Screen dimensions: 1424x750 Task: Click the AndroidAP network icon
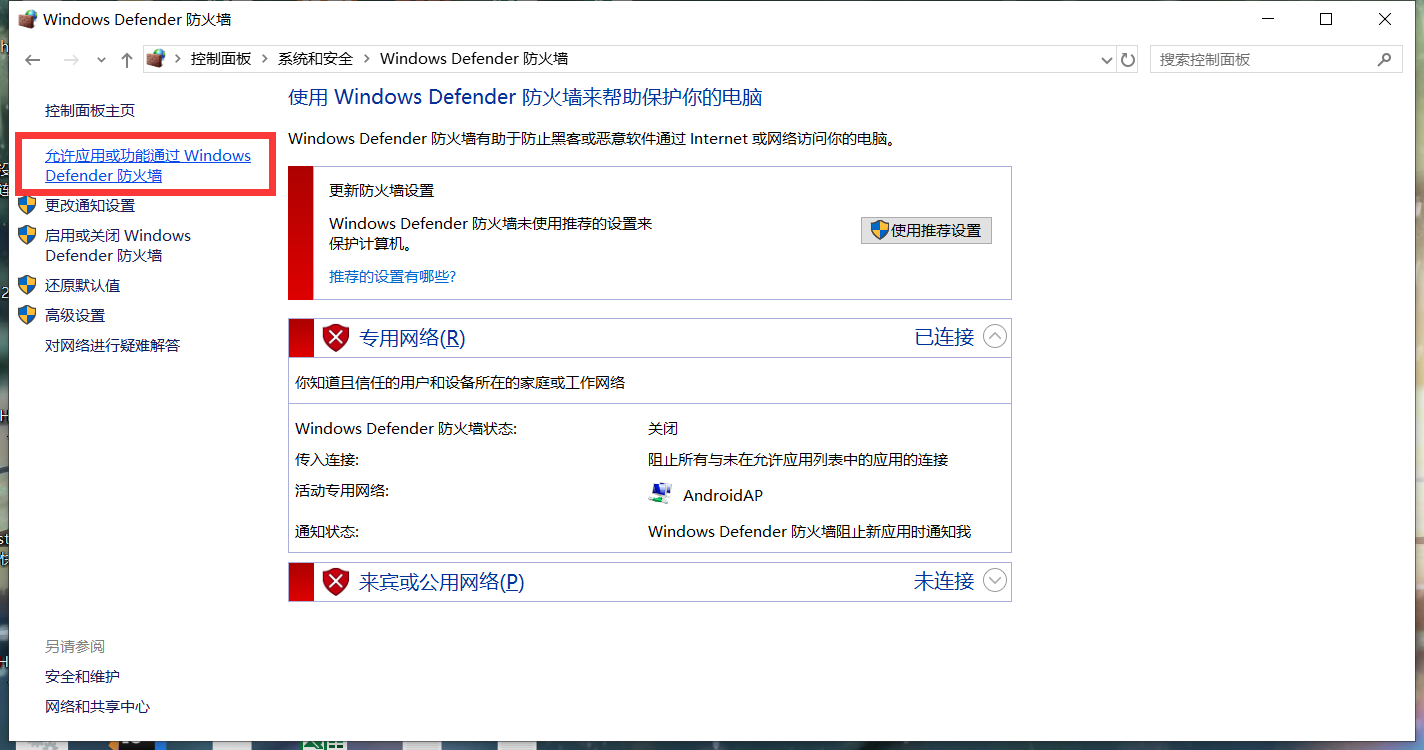click(660, 492)
